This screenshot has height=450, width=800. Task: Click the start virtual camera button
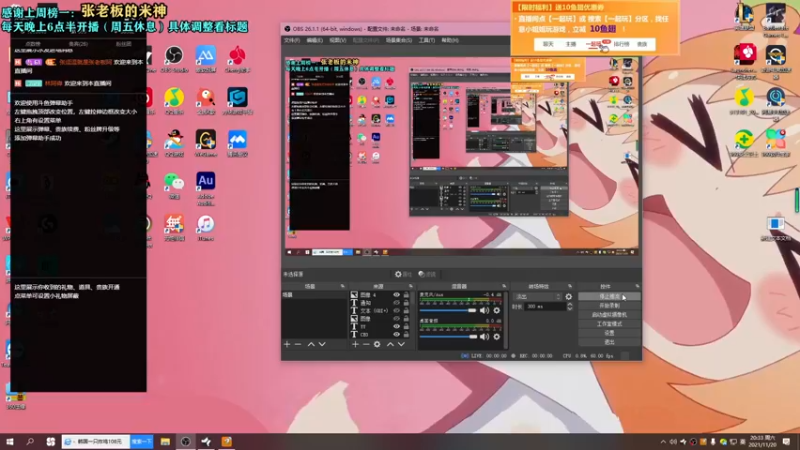(609, 315)
